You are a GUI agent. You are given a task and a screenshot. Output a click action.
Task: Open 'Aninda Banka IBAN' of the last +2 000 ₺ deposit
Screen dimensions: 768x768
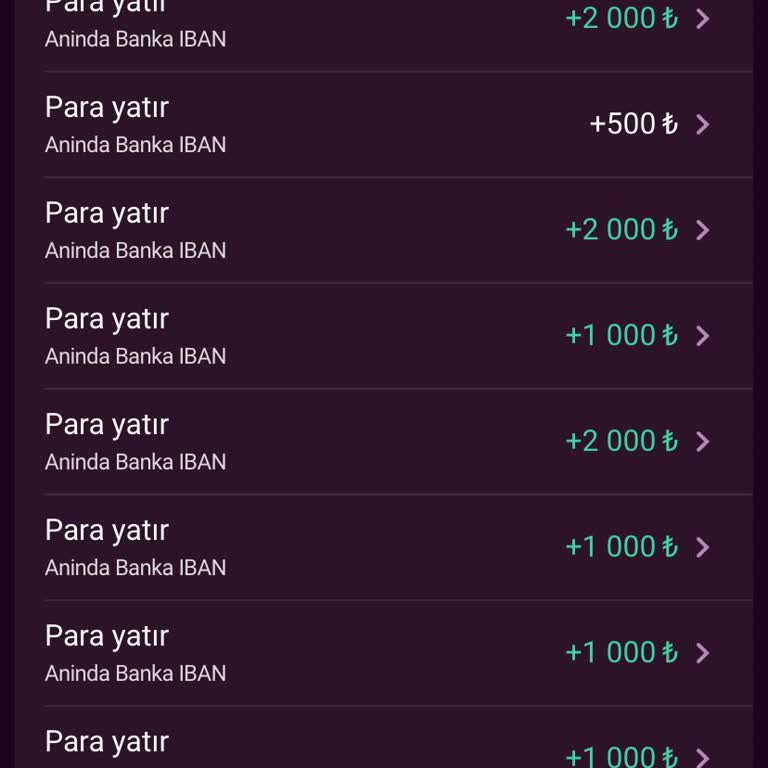coord(135,462)
